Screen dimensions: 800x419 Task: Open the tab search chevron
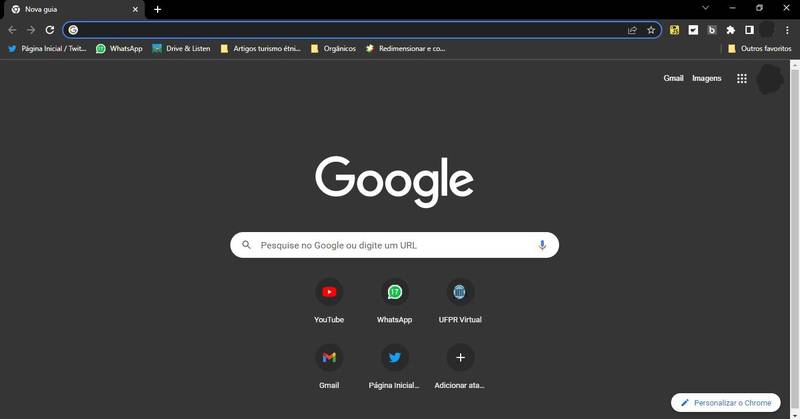pyautogui.click(x=706, y=8)
